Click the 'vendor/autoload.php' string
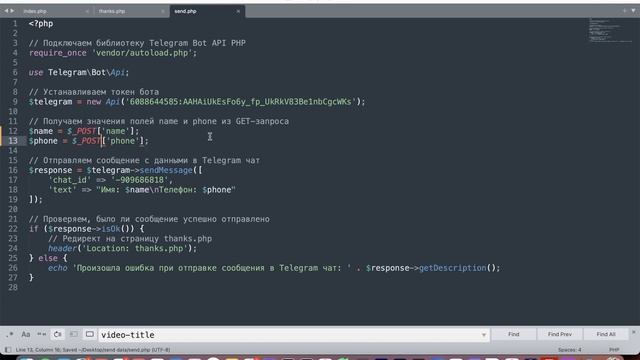640x360 pixels. 142,53
